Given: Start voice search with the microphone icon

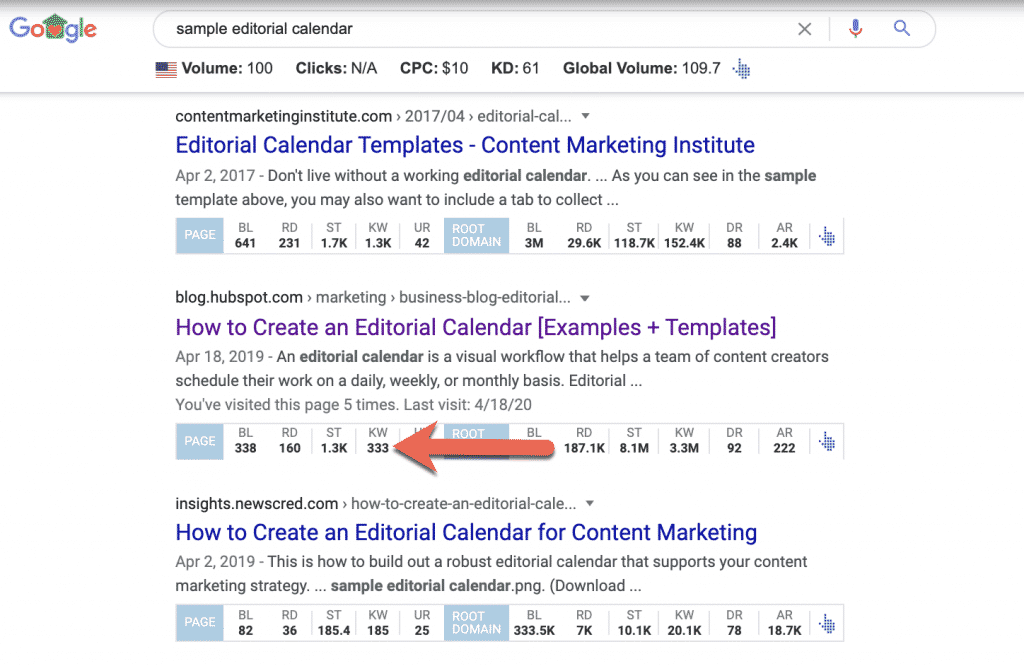Looking at the screenshot, I should pyautogui.click(x=855, y=28).
